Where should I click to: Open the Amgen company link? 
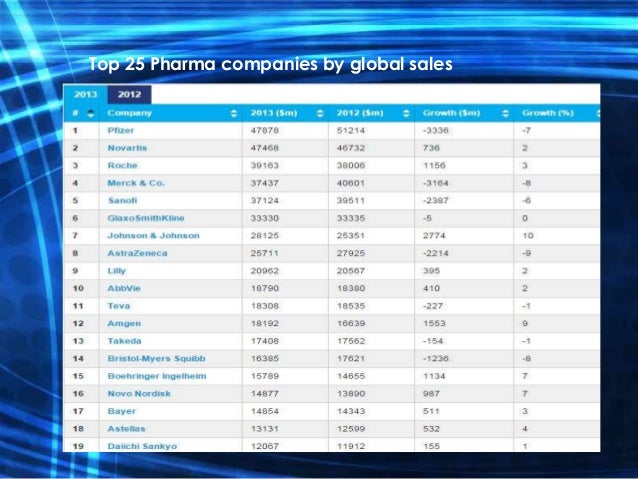coord(124,324)
